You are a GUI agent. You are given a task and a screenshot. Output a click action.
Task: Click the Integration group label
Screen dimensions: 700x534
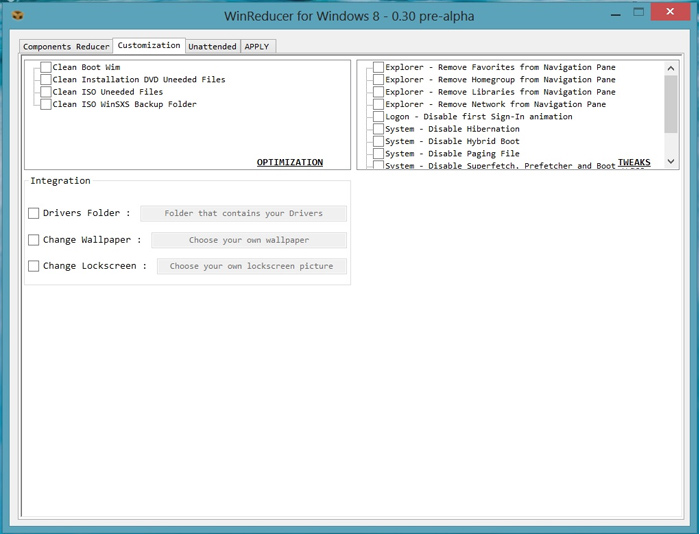pyautogui.click(x=60, y=181)
